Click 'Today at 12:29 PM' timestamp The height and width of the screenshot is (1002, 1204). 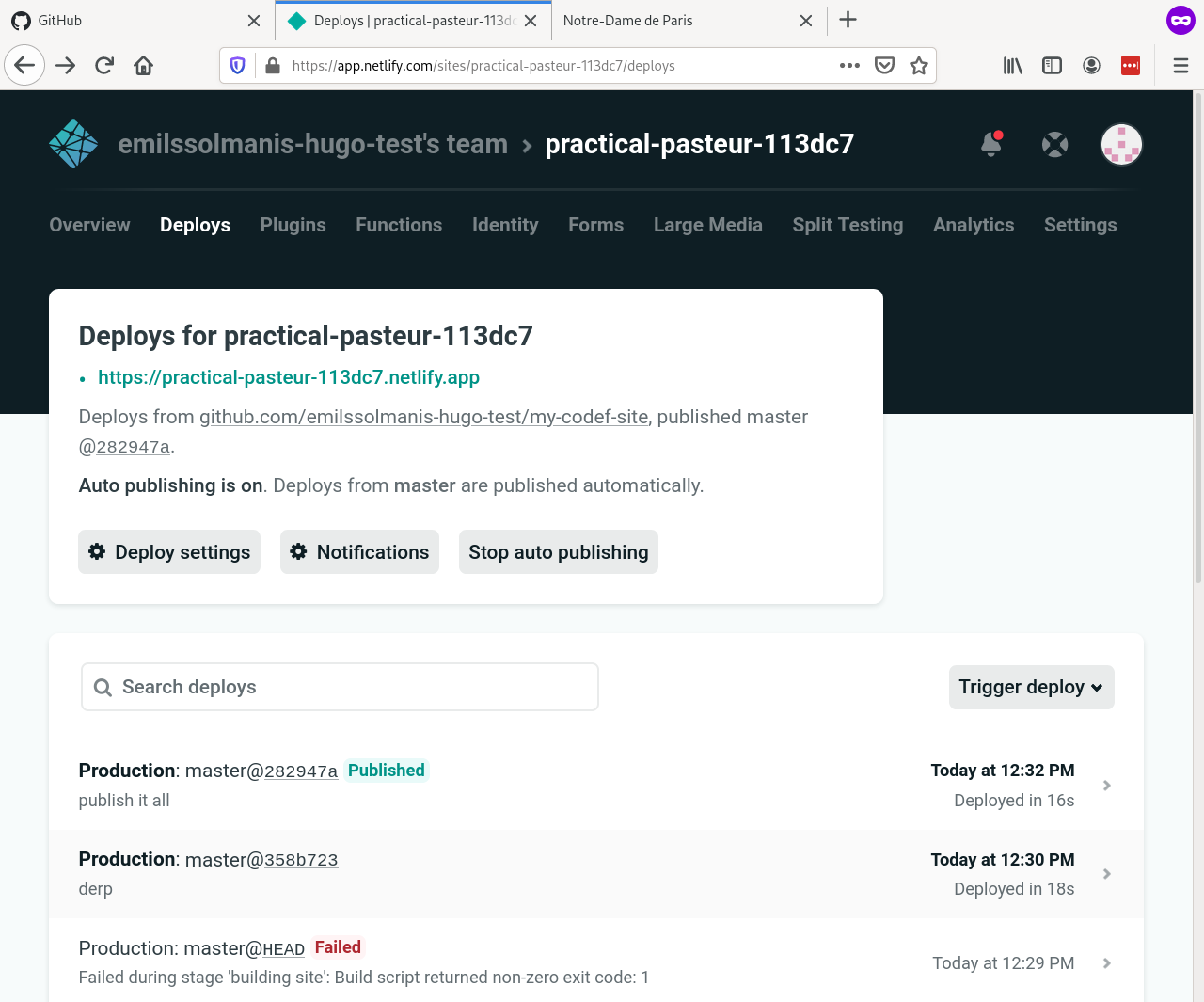[x=1004, y=963]
